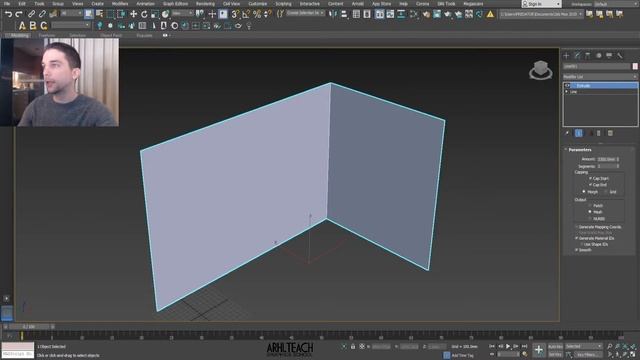640x360 pixels.
Task: Select the Link tool icon
Action: click(x=31, y=14)
